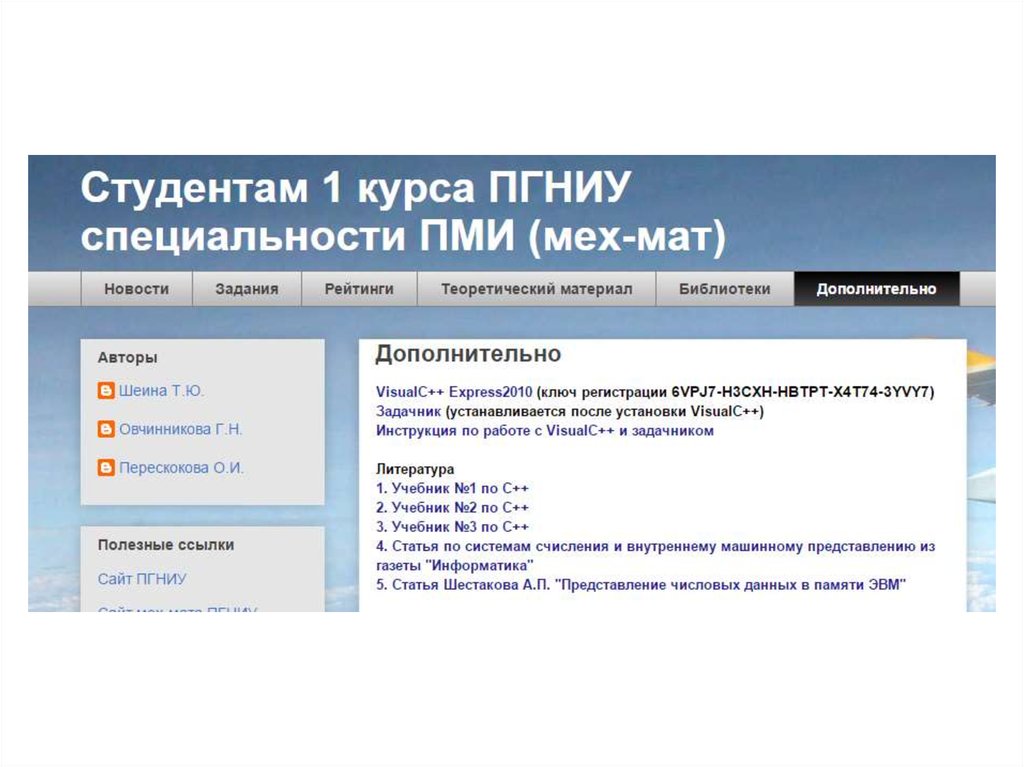Open article on системам счисления
Screen dimensions: 1024x767
655,555
